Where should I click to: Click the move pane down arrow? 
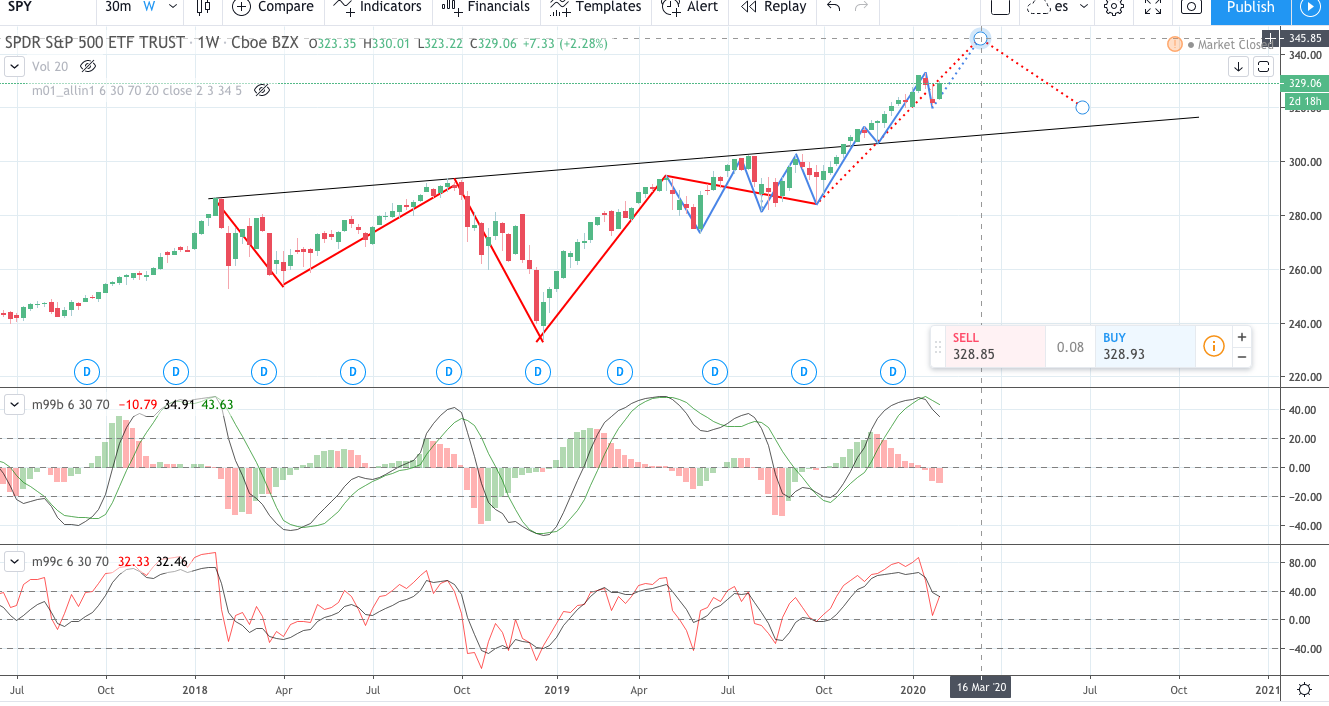tap(1238, 67)
